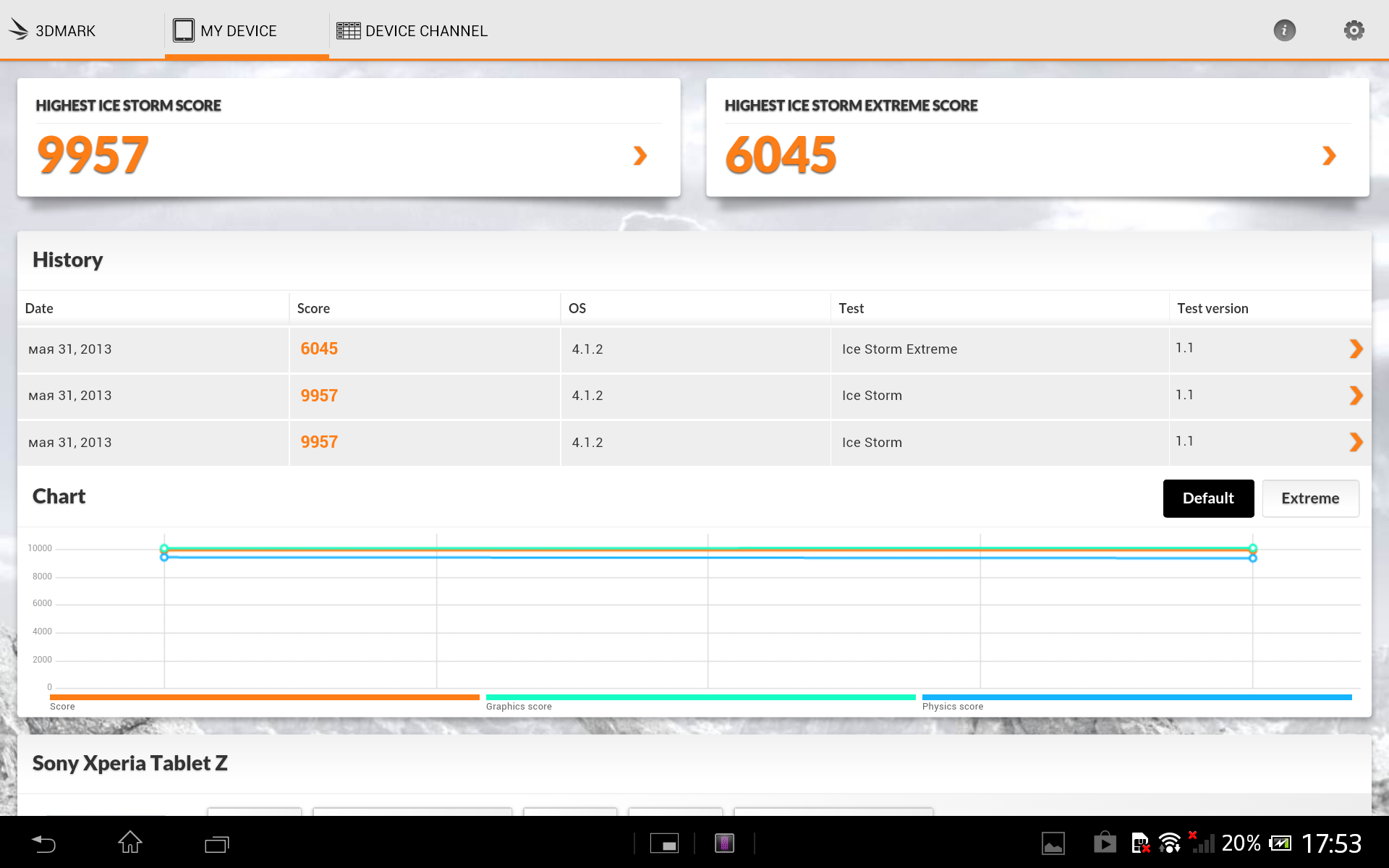Click the grid icon beside DEVICE CHANNEL

(x=349, y=30)
